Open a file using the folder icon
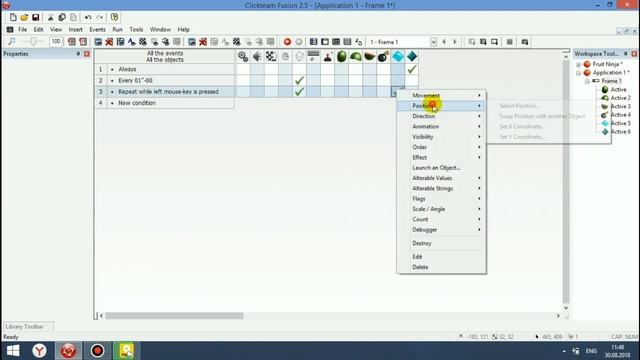 click(x=24, y=17)
